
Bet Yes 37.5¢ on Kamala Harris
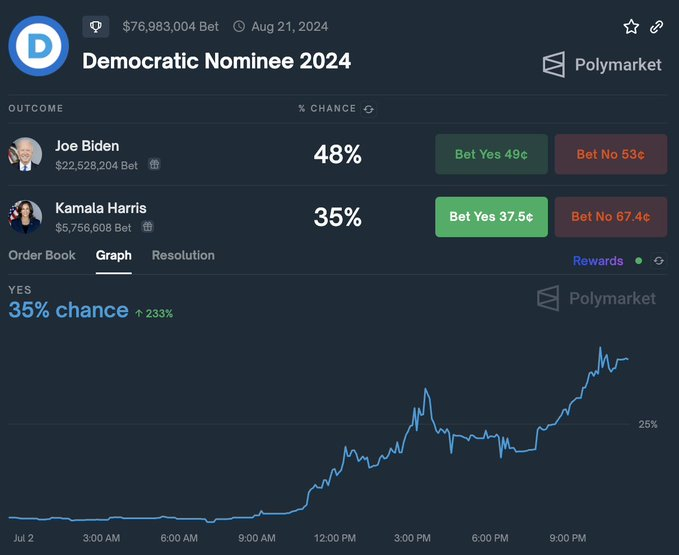pyautogui.click(x=491, y=216)
